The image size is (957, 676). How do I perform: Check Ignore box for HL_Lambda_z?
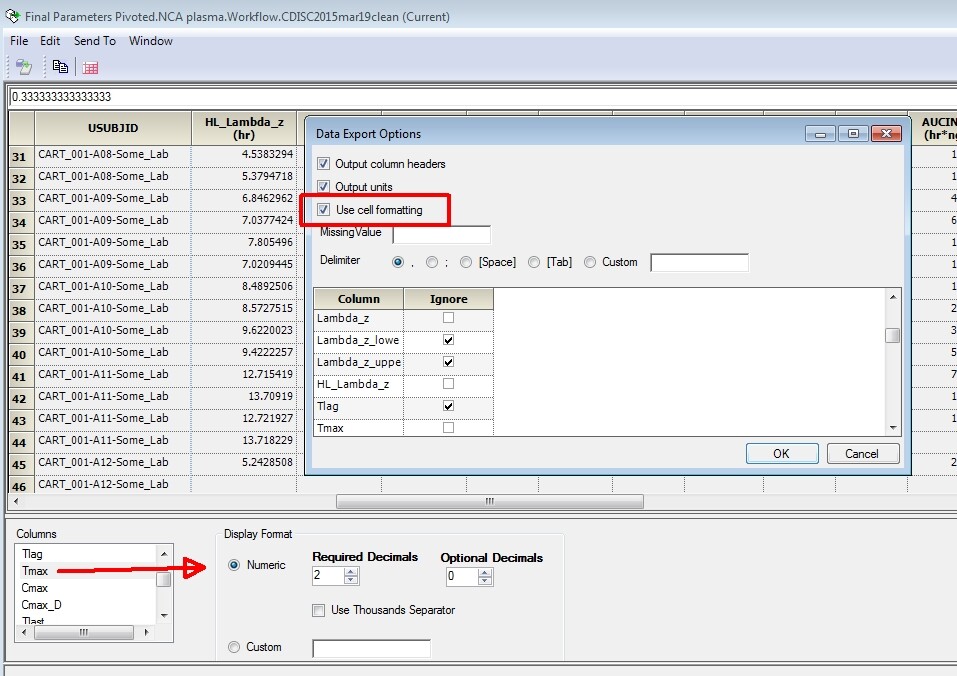[x=448, y=384]
